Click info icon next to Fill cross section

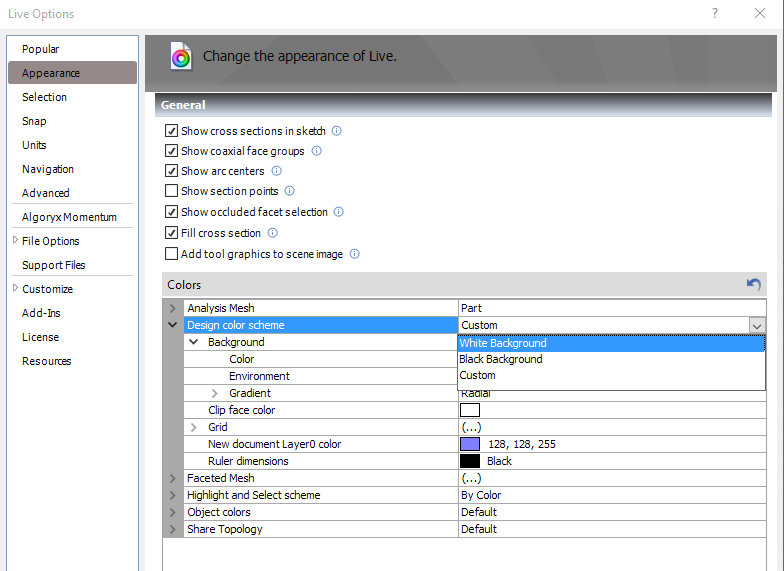(x=272, y=233)
